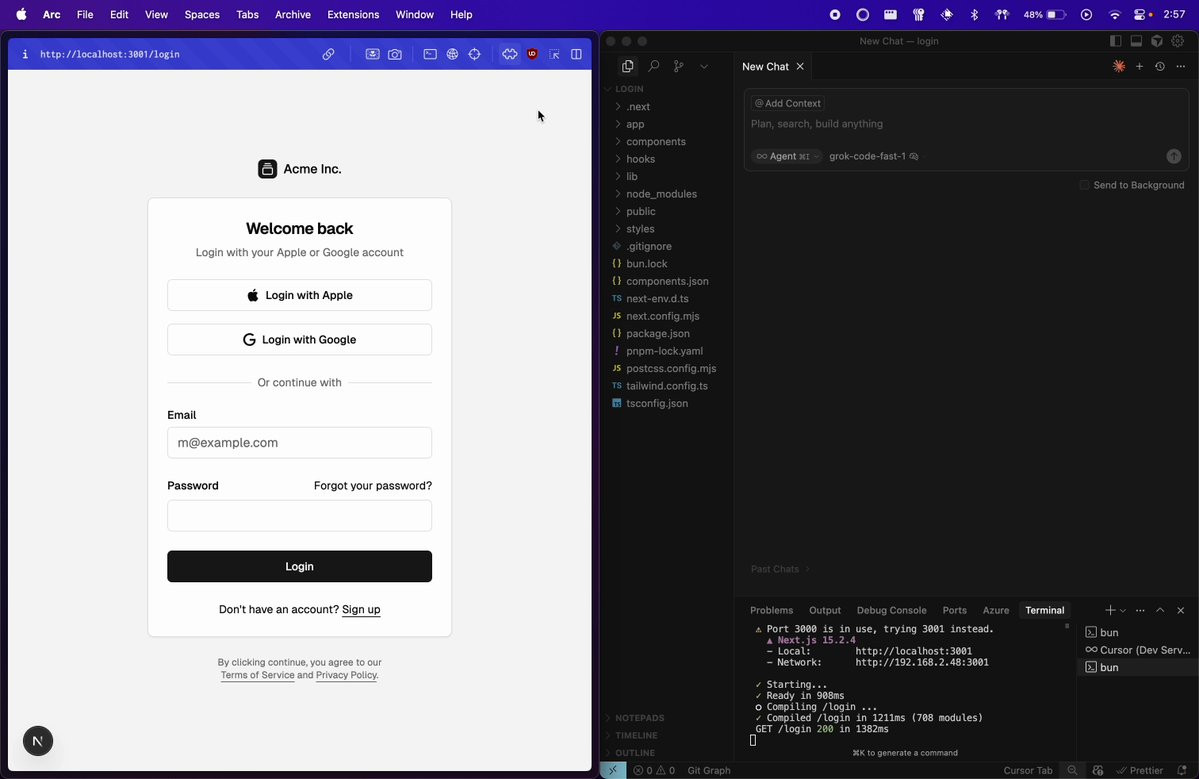Viewport: 1199px width, 779px height.
Task: Click the black Login button
Action: tap(300, 566)
